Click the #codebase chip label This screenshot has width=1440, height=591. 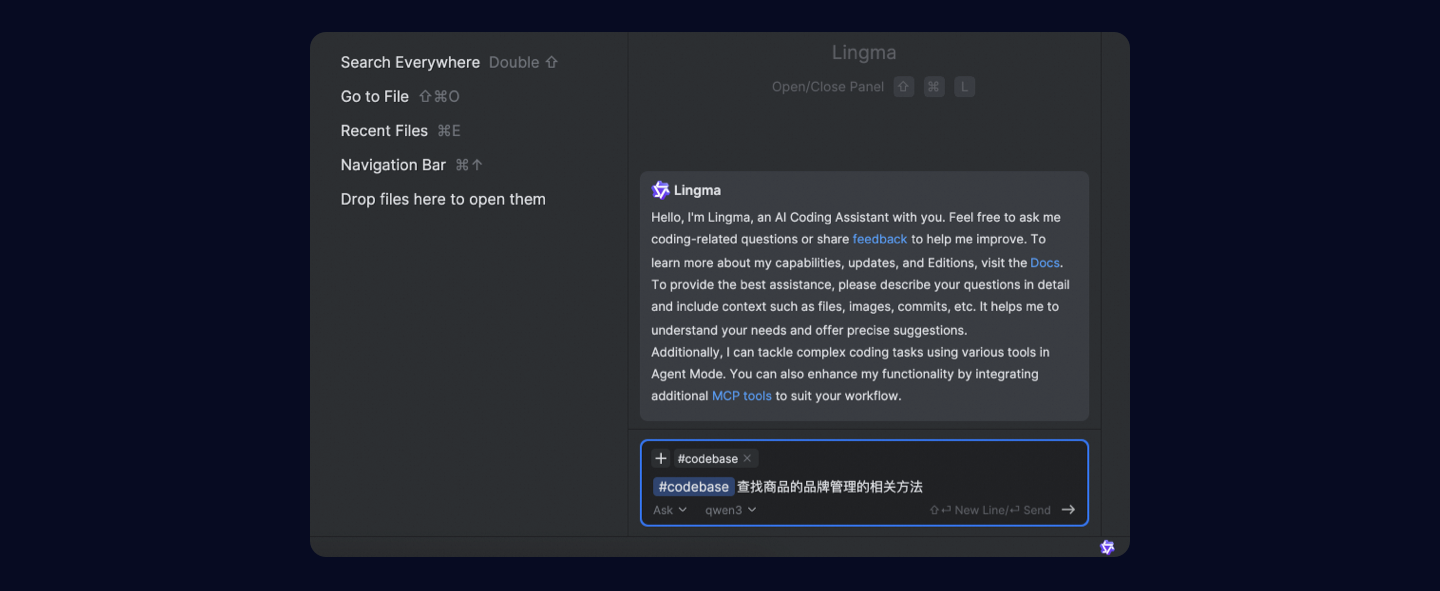point(707,459)
